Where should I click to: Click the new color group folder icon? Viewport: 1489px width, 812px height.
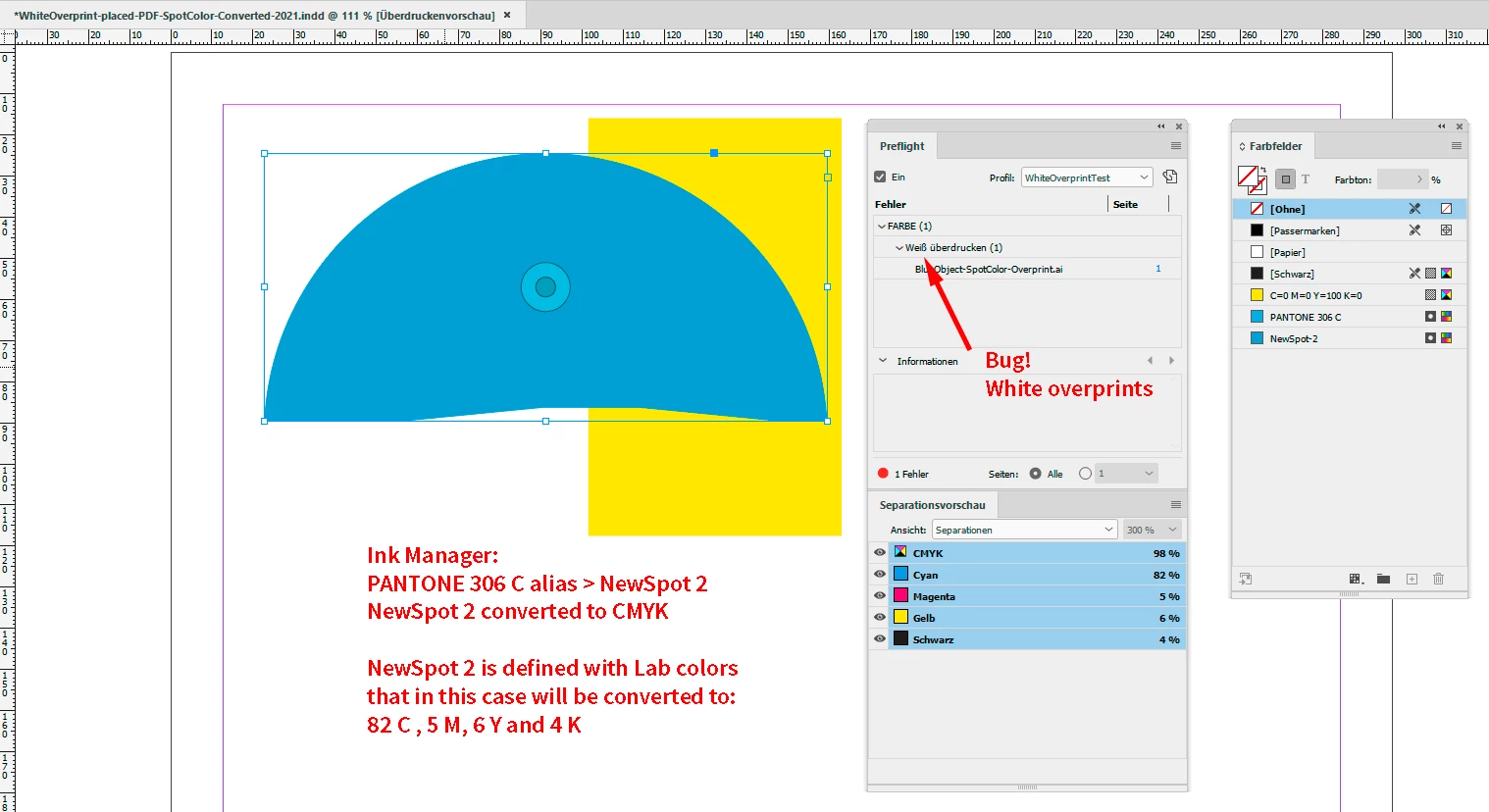tap(1383, 580)
